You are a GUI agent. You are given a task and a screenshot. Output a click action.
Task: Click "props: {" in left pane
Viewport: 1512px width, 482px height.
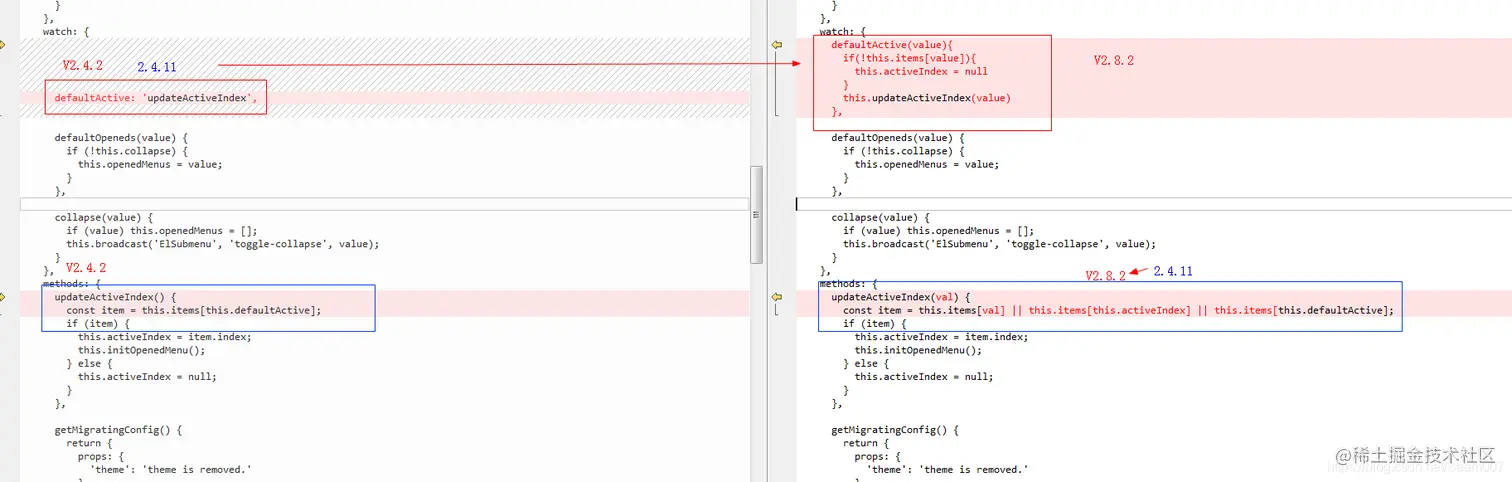pos(102,456)
